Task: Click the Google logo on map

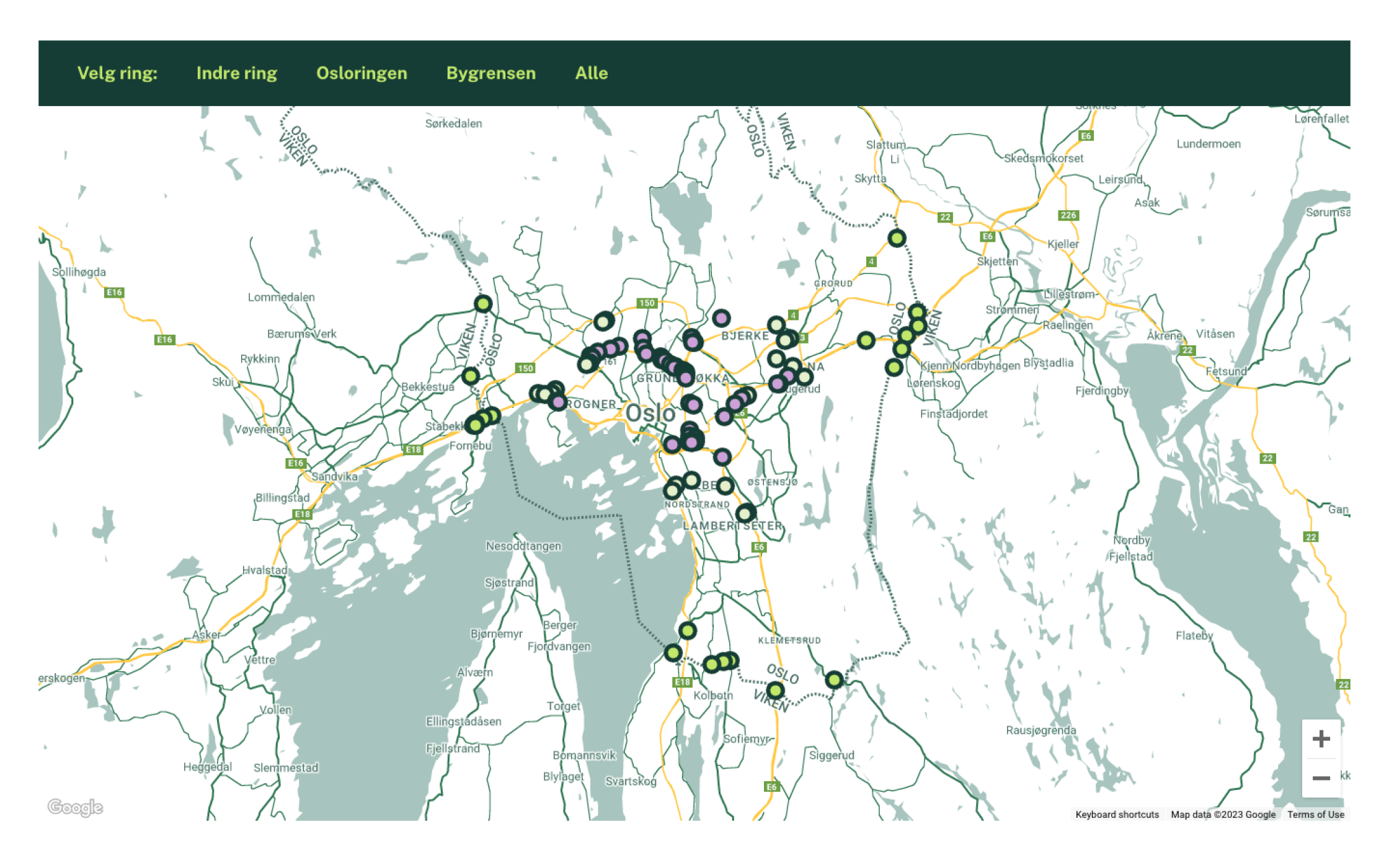Action: [x=75, y=807]
